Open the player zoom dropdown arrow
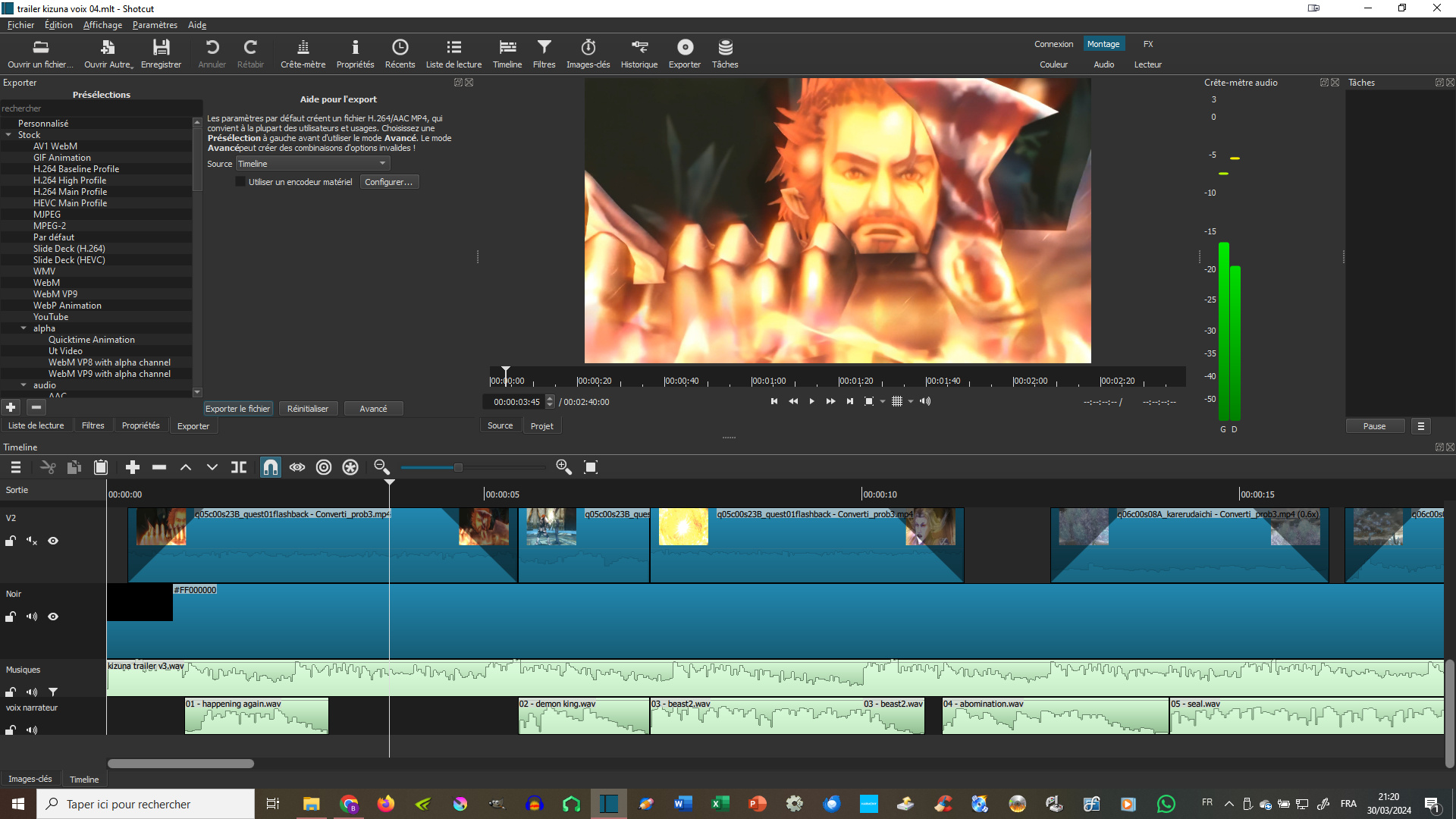This screenshot has height=819, width=1456. coord(883,402)
